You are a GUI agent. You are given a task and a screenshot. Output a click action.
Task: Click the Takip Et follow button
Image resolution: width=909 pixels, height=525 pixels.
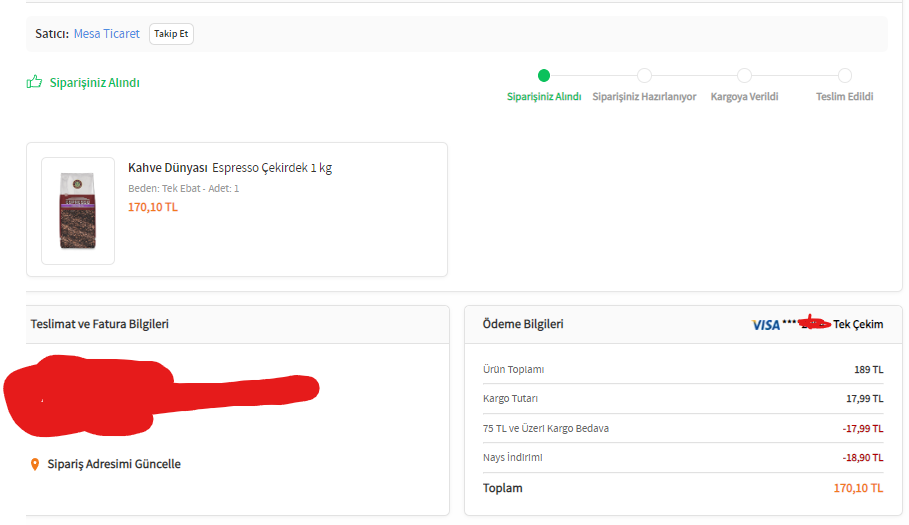point(171,34)
